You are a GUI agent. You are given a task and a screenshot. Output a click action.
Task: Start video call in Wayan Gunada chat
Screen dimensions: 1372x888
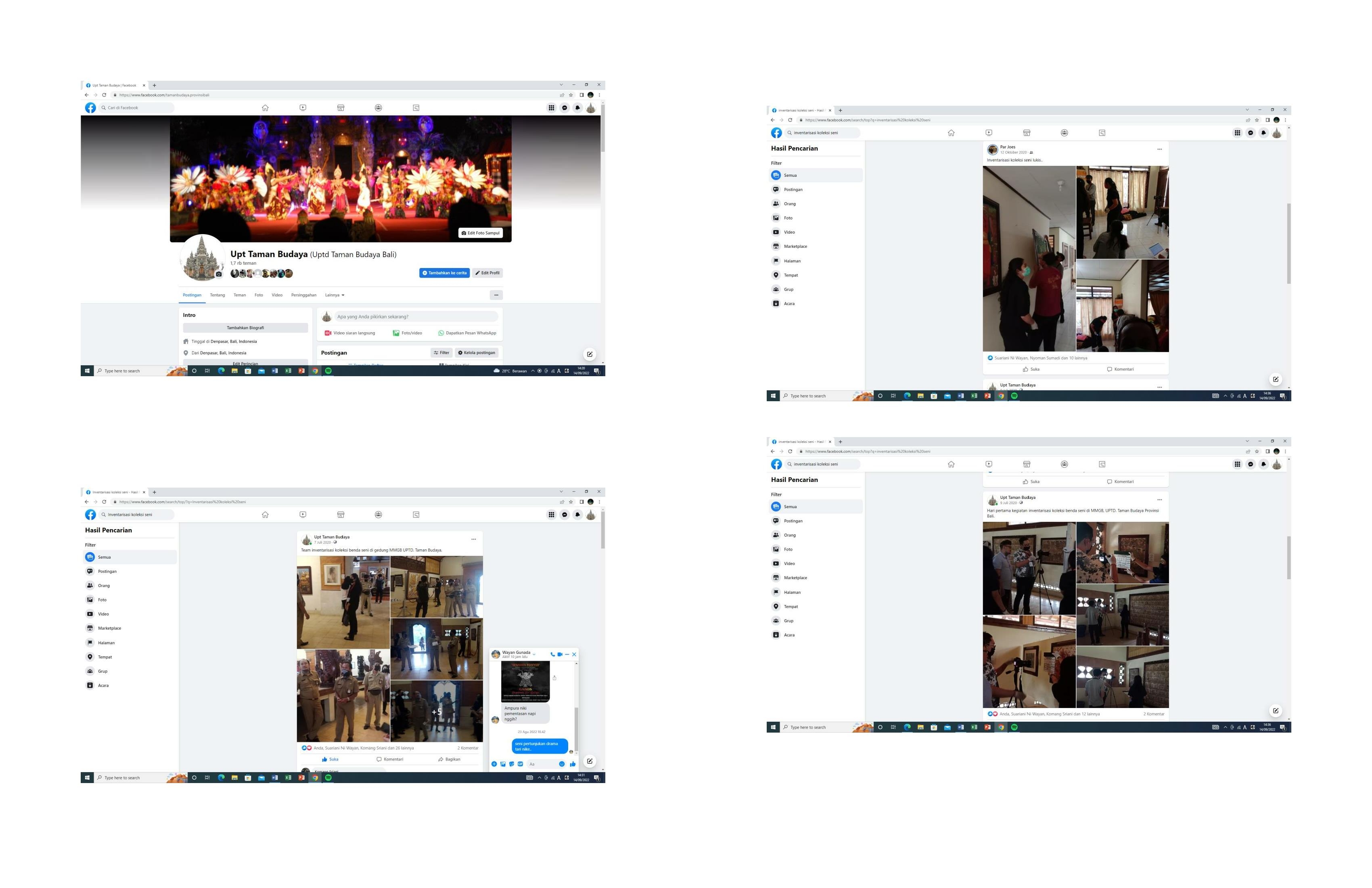pyautogui.click(x=560, y=654)
